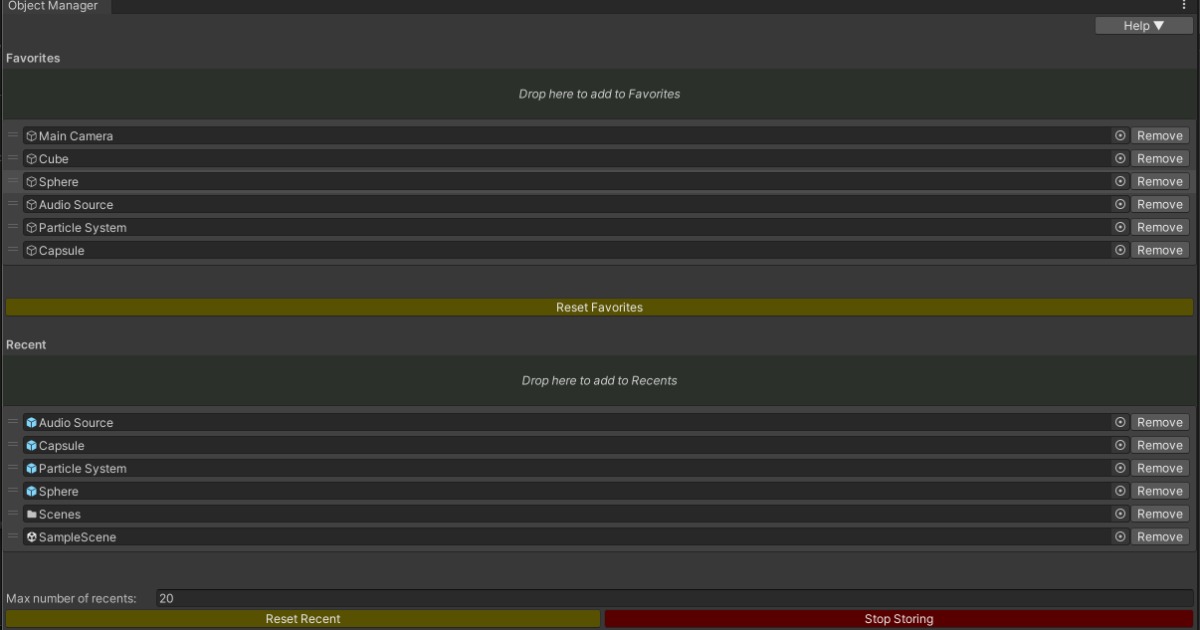Select Particle System field in Favorites
The width and height of the screenshot is (1200, 630).
[x=575, y=228]
